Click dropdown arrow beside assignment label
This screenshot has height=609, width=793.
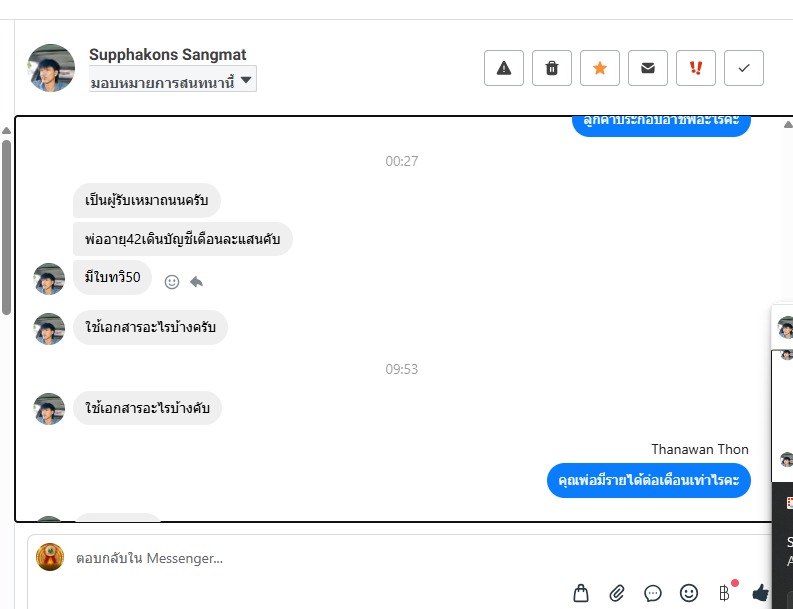click(246, 79)
